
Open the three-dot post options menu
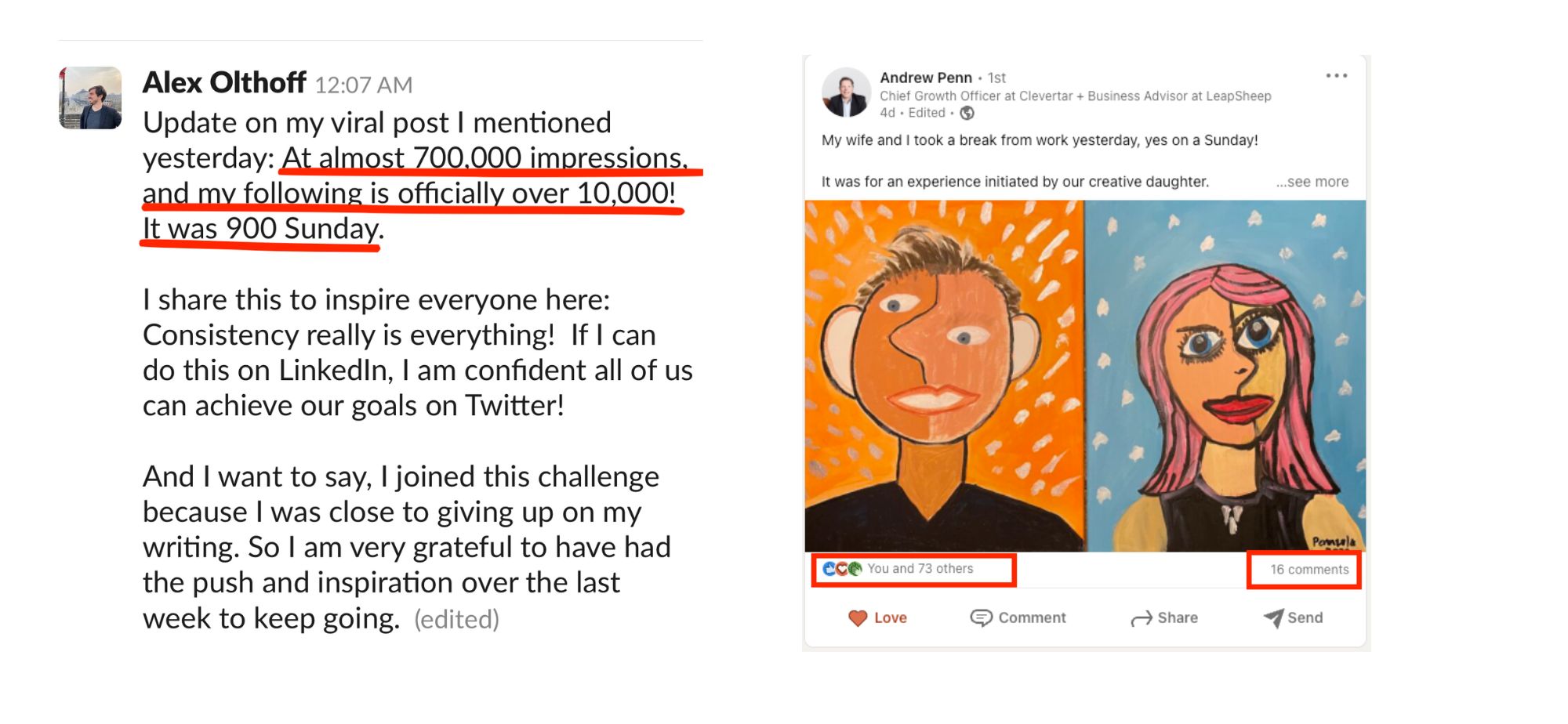(x=1336, y=76)
